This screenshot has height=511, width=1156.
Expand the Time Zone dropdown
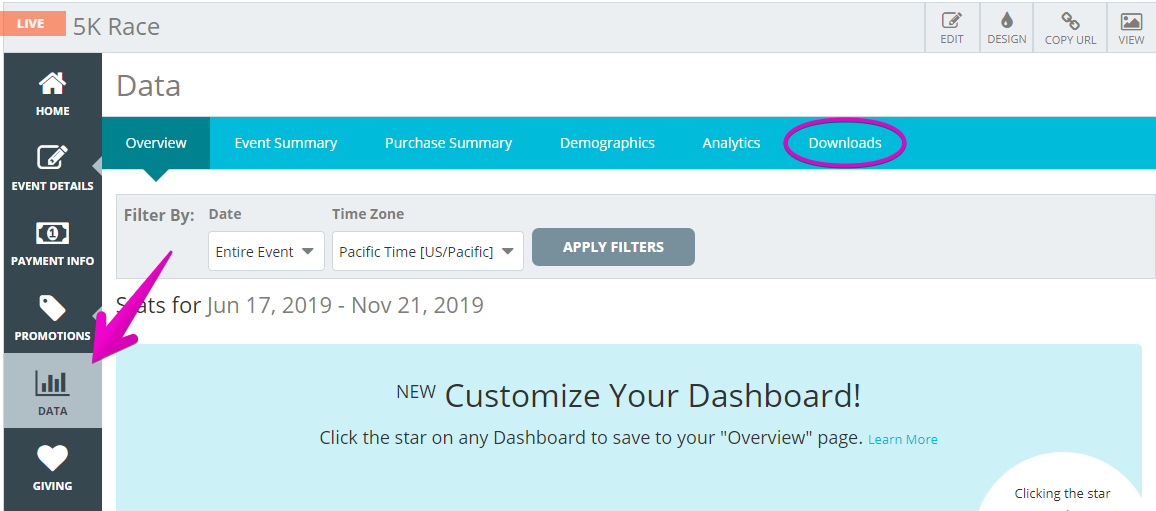coord(428,251)
